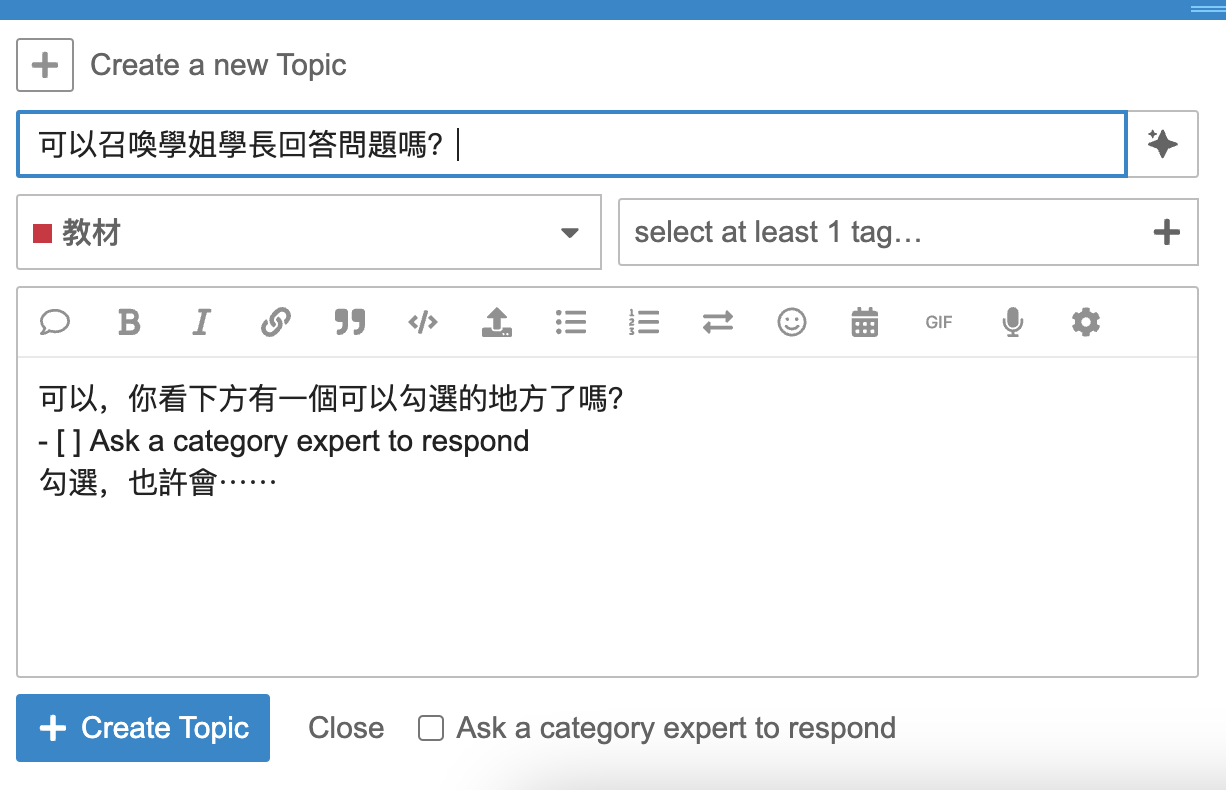Click the microphone record icon
The width and height of the screenshot is (1226, 790).
click(x=1013, y=322)
